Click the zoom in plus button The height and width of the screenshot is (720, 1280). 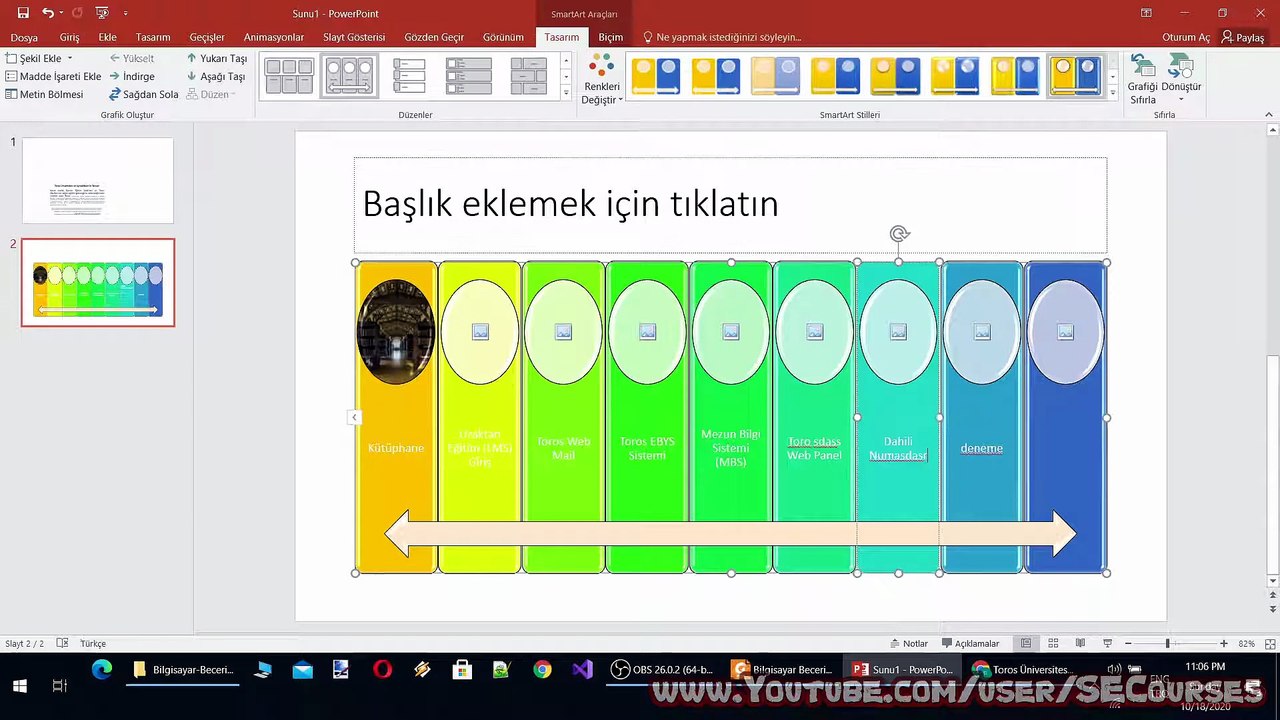pos(1223,643)
